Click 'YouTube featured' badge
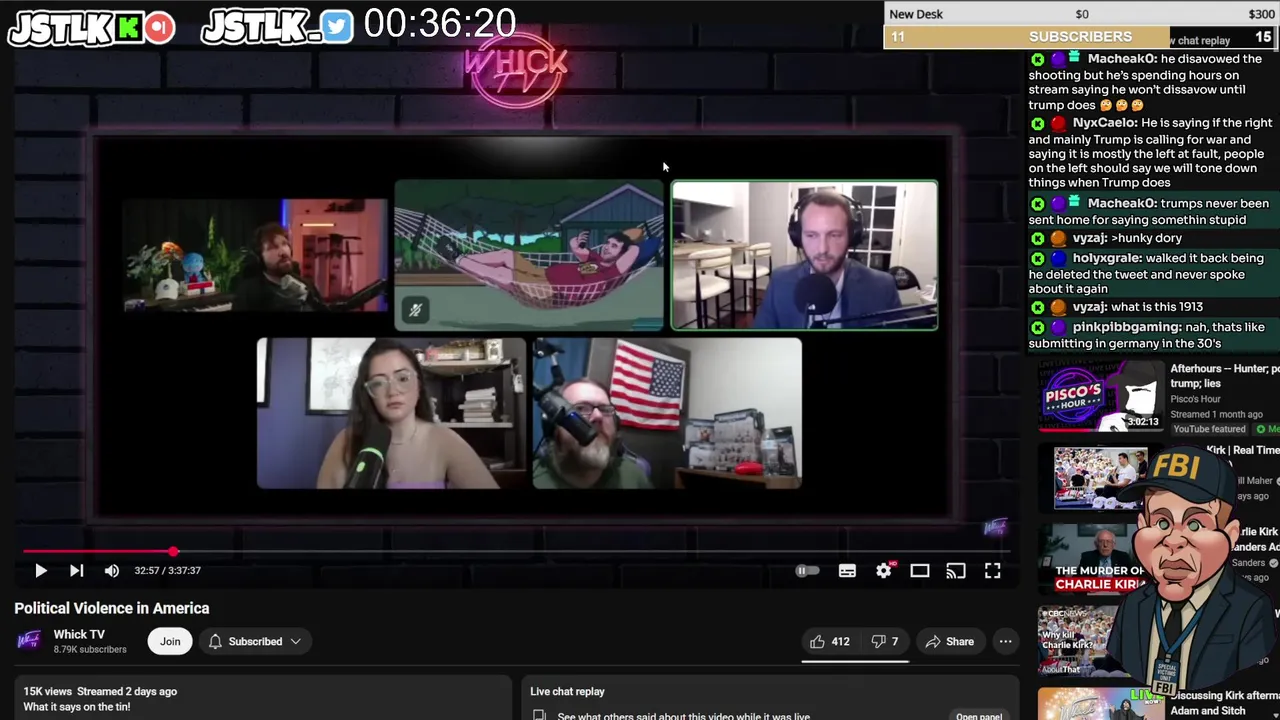Screen dimensions: 1280x720 (1209, 429)
